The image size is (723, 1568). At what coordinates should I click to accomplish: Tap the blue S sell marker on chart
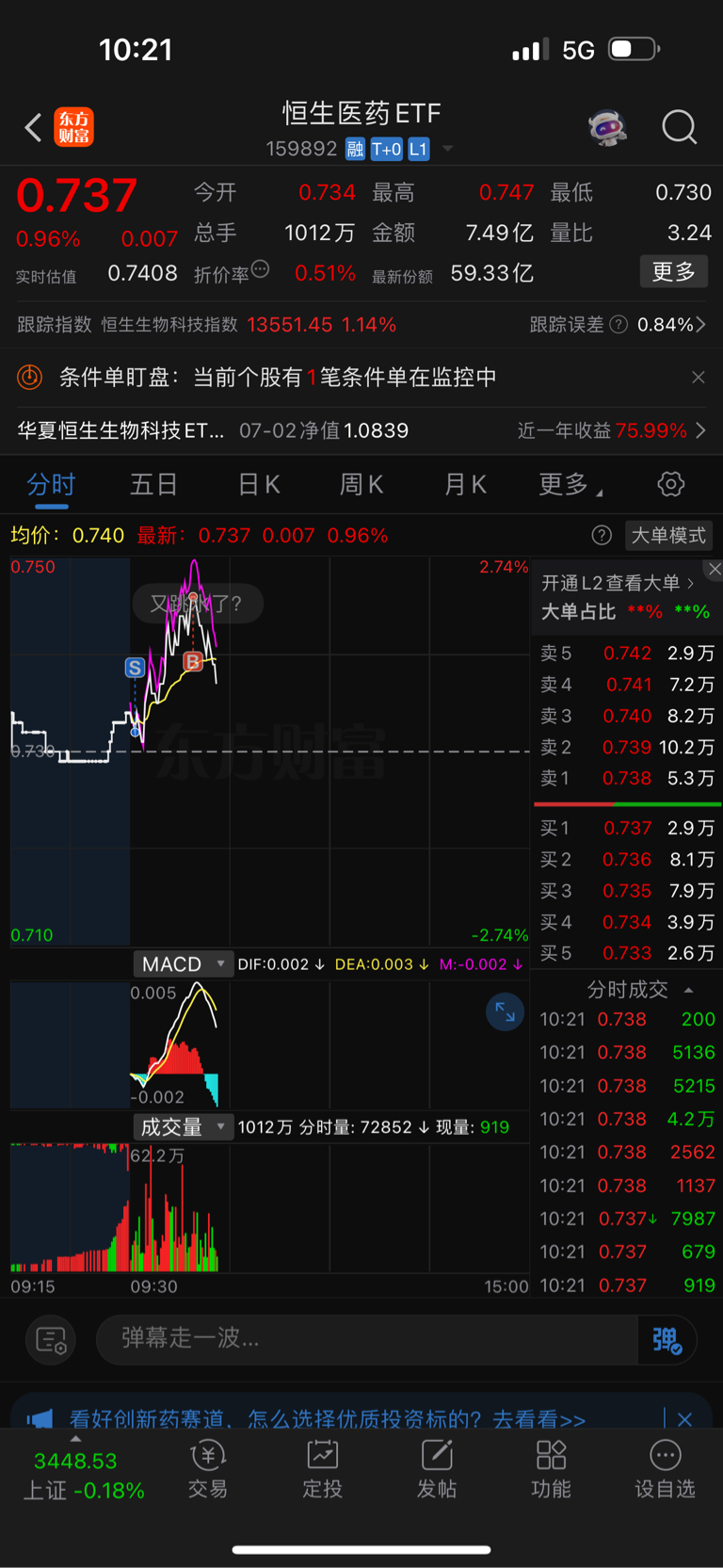point(135,668)
